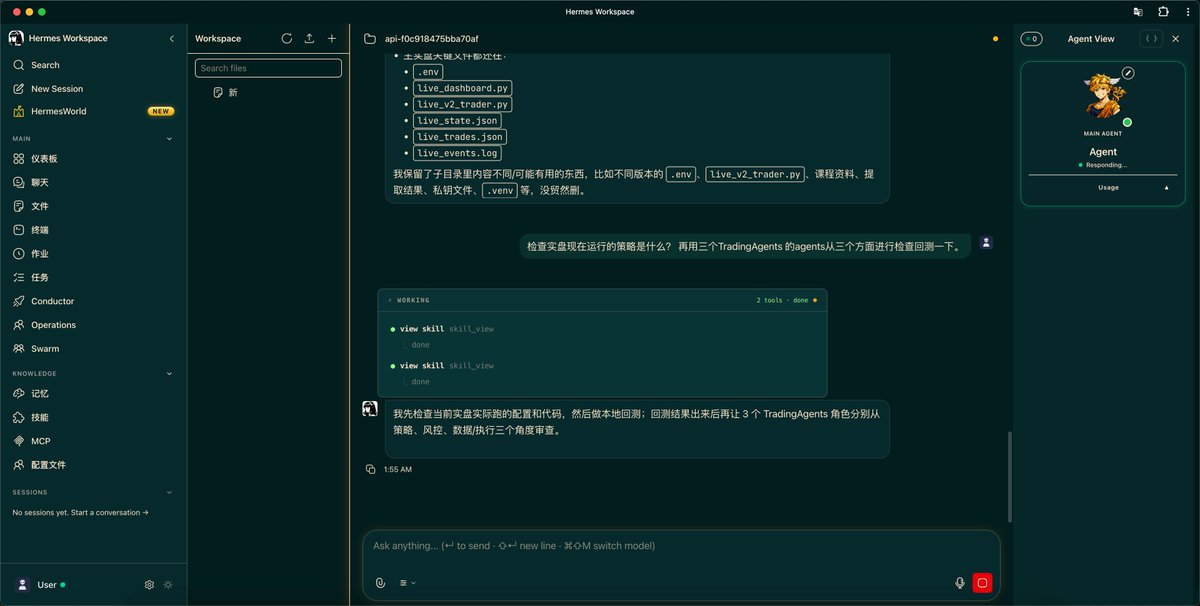Collapse the MAIN section
The image size is (1200, 606).
coord(169,139)
